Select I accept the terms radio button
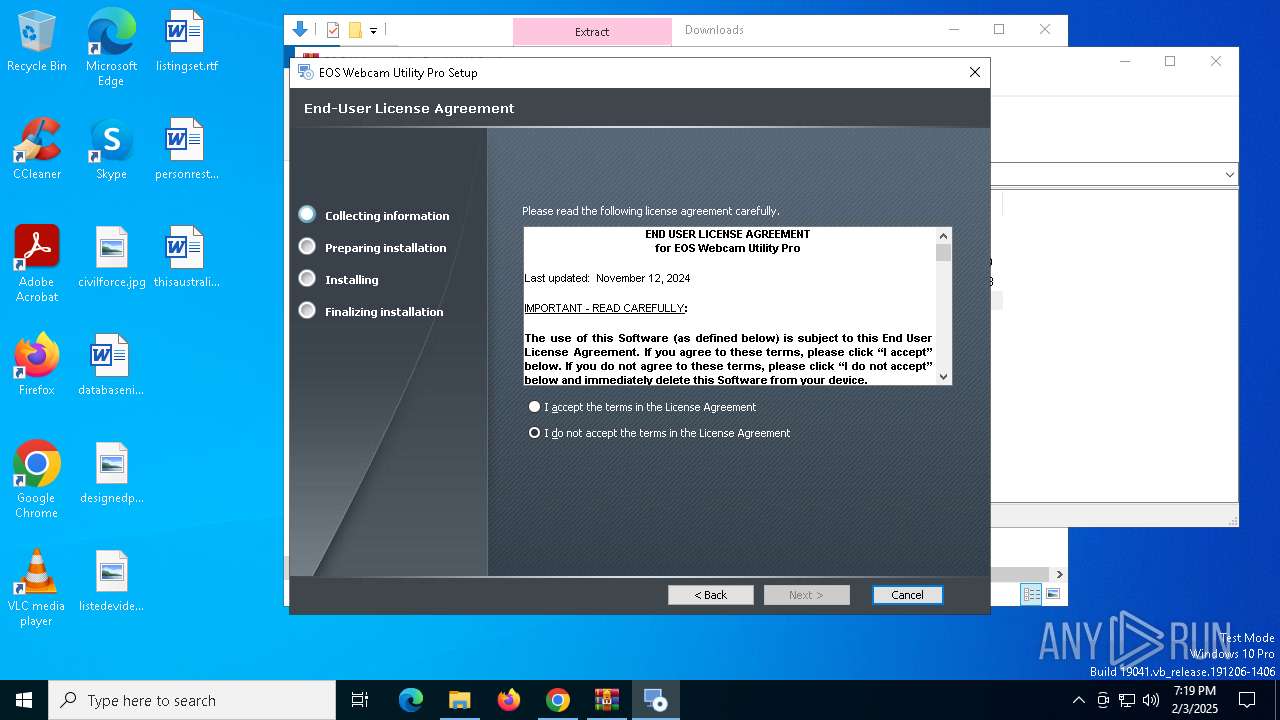The width and height of the screenshot is (1280, 720). [x=534, y=407]
